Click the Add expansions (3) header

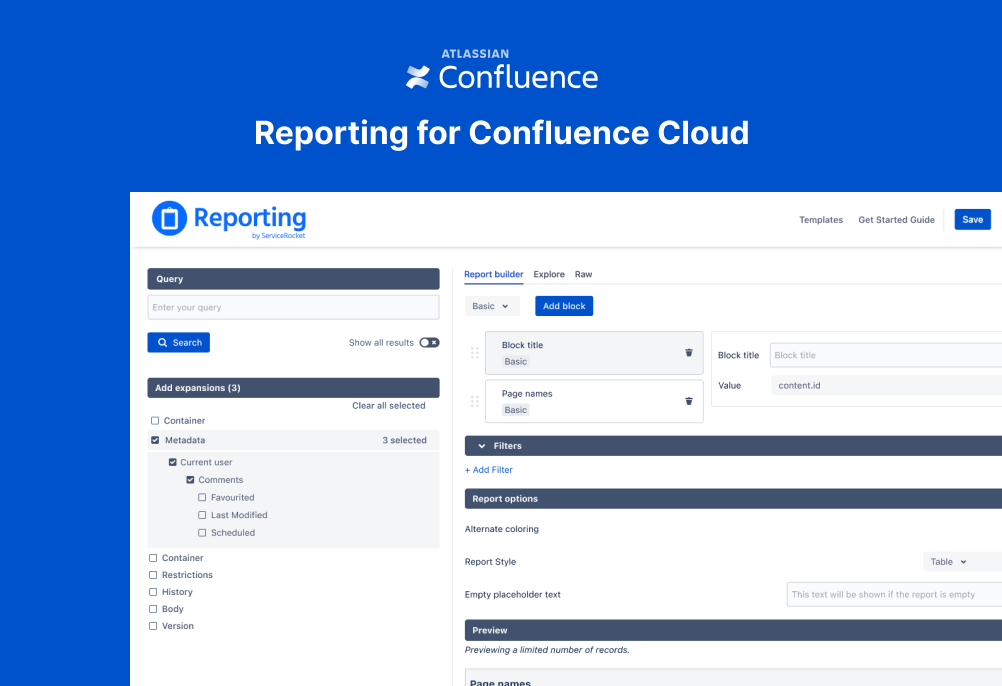click(293, 388)
